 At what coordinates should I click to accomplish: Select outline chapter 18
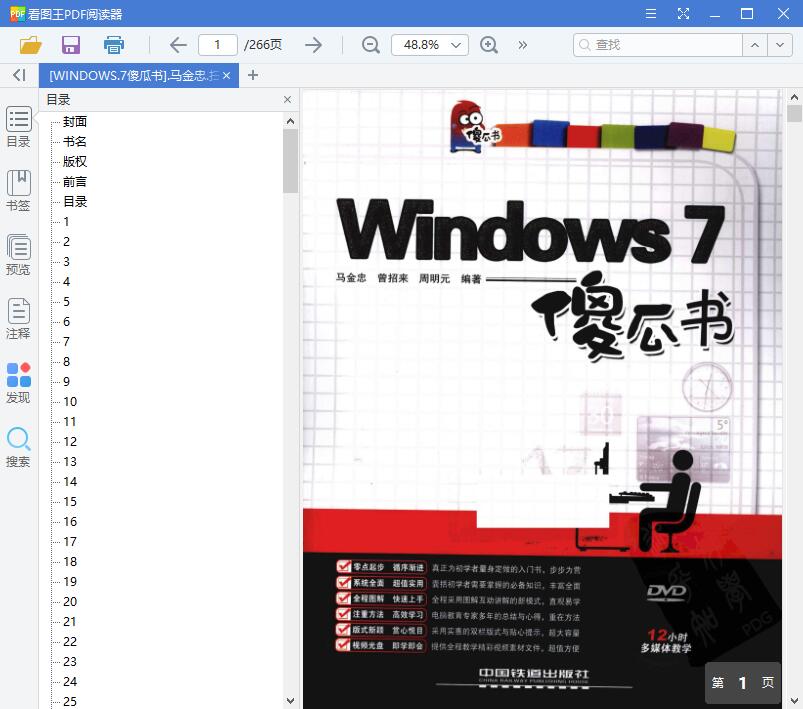pyautogui.click(x=70, y=561)
